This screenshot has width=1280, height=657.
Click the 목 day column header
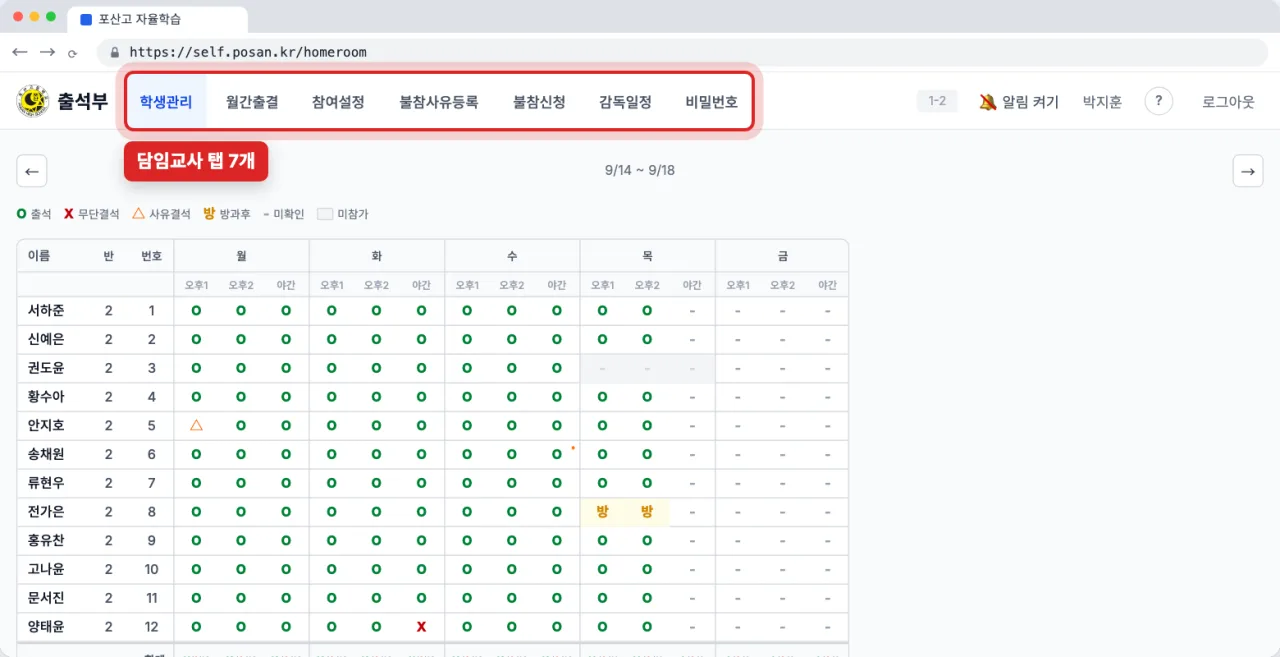pos(647,256)
